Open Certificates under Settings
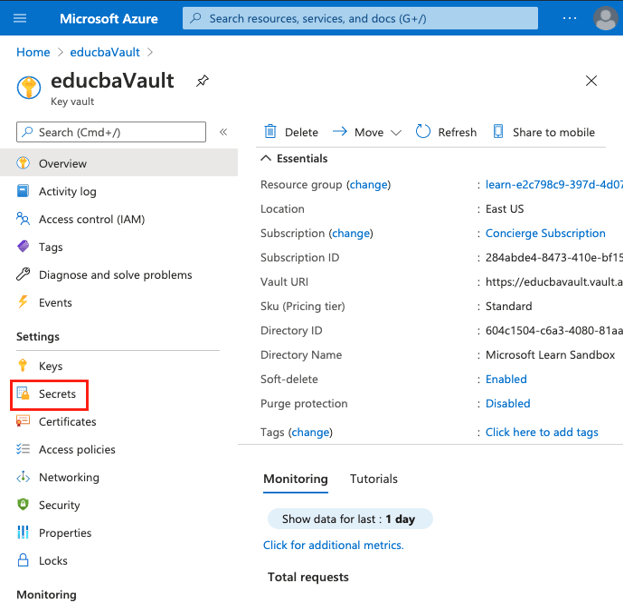This screenshot has height=604, width=623. [x=68, y=422]
